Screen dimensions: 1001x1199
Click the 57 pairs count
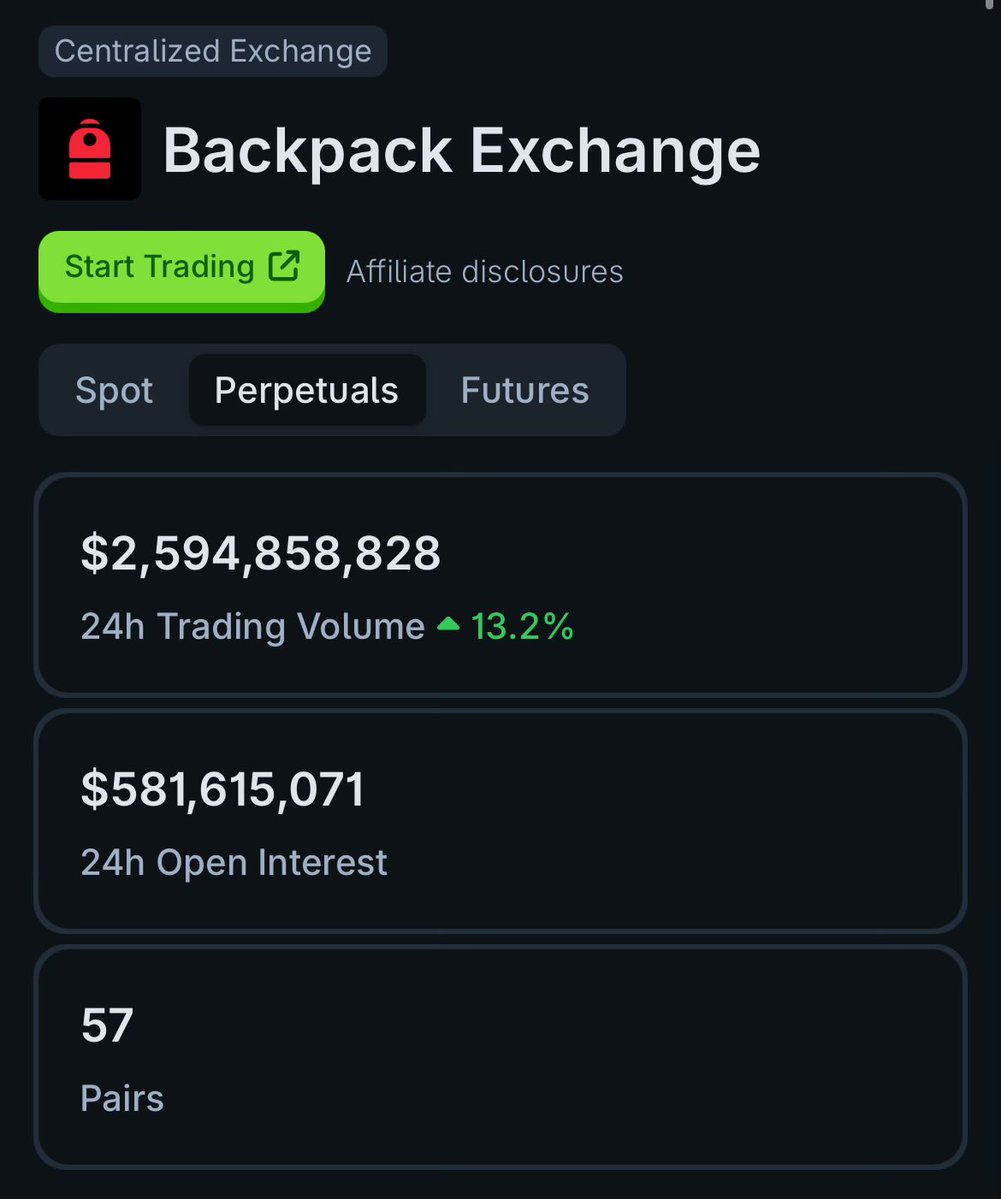107,1025
